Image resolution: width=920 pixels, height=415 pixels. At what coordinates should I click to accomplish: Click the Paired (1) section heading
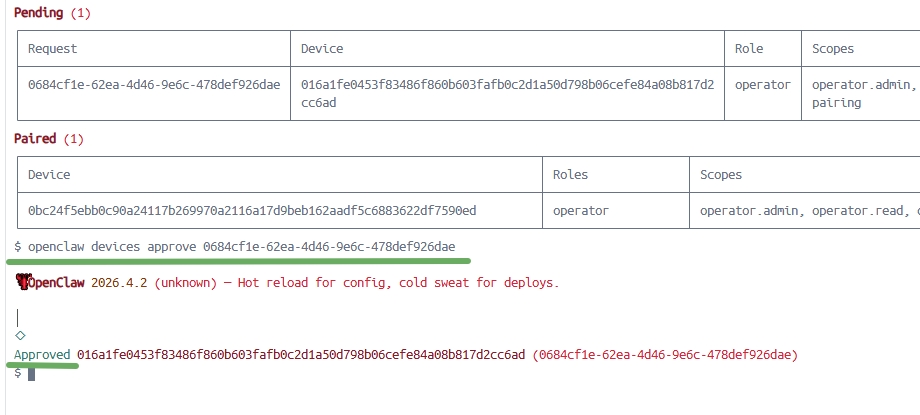[49, 139]
